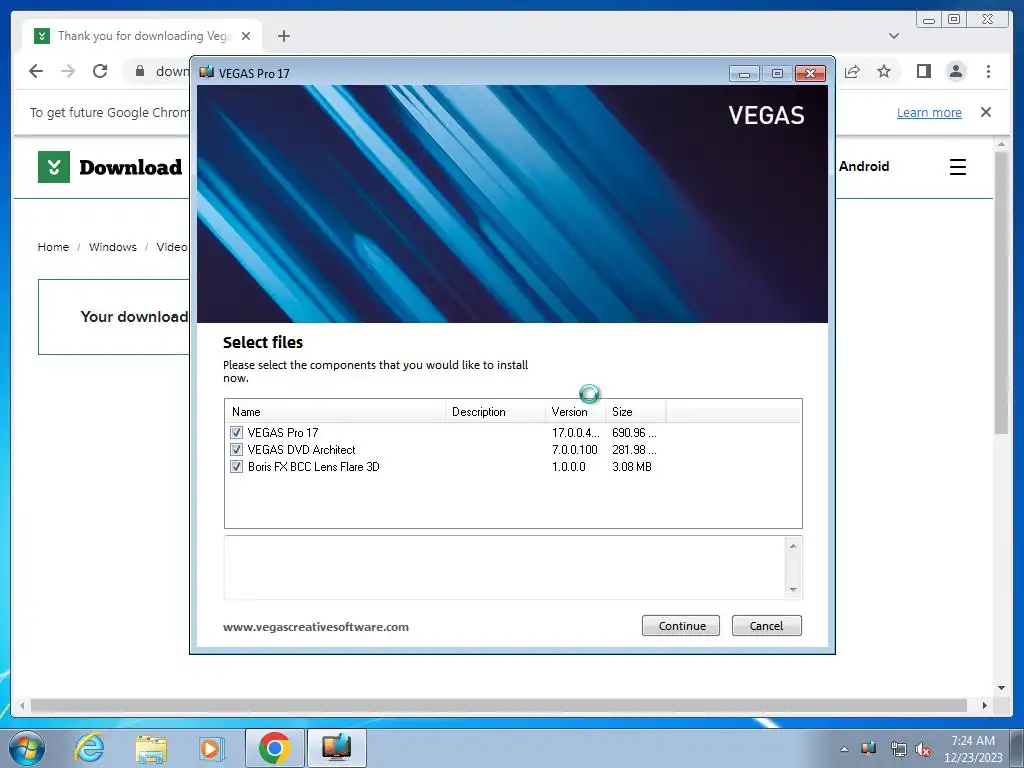Open Chrome three-dot menu
1024x768 pixels.
[989, 71]
